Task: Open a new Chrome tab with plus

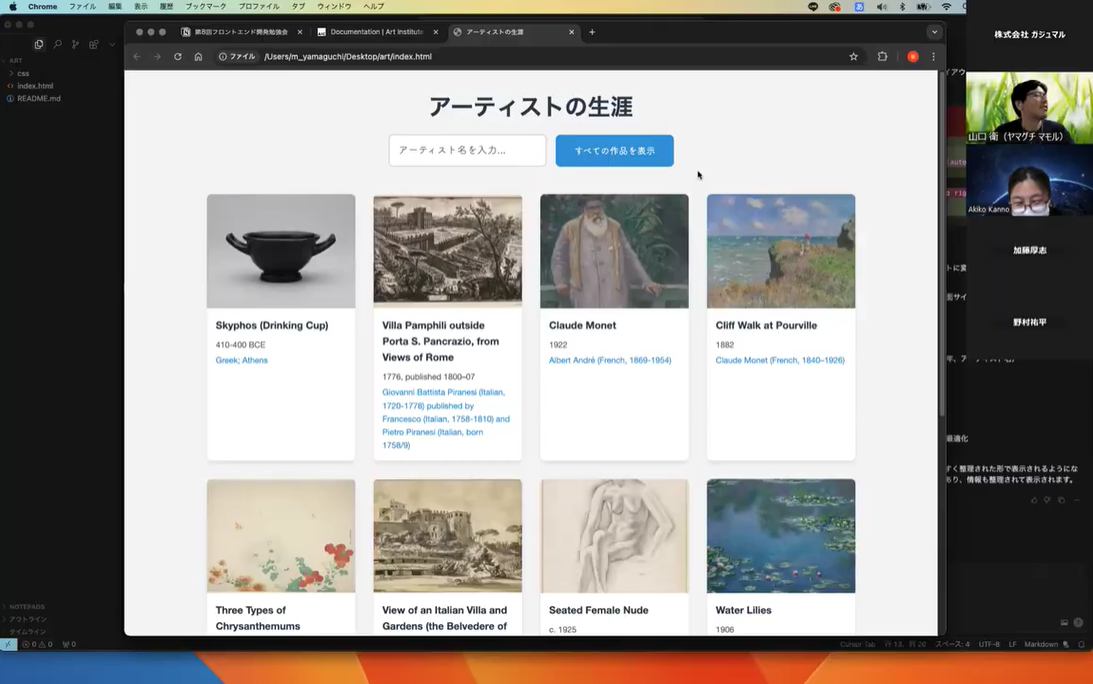Action: [592, 32]
